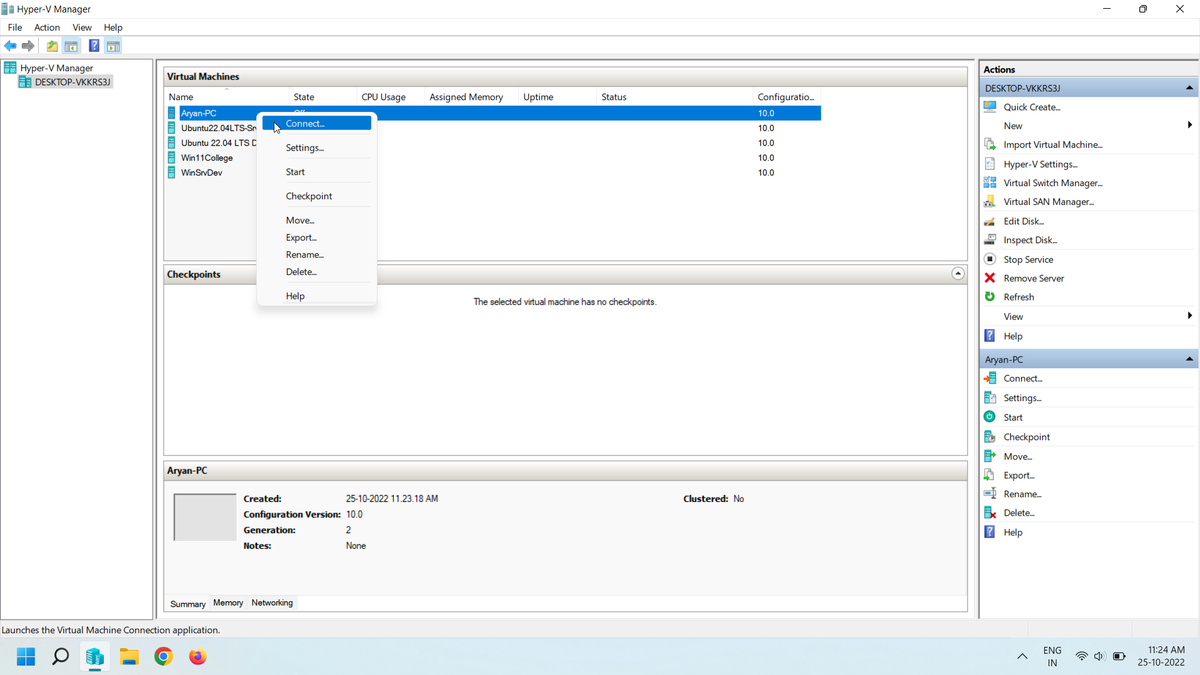Show hidden system tray icons chevron
Screen dimensions: 1200x675
(x=1022, y=657)
